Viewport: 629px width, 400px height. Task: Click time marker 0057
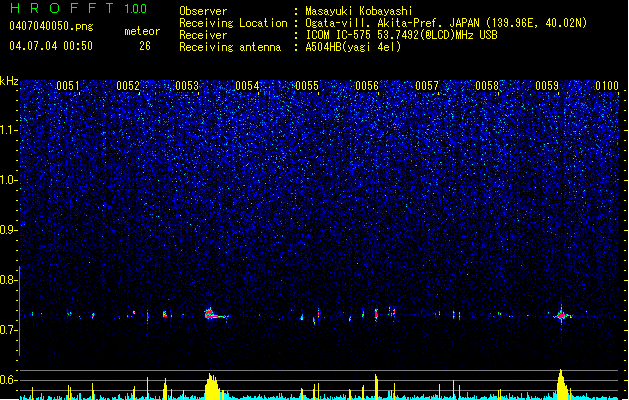[427, 86]
